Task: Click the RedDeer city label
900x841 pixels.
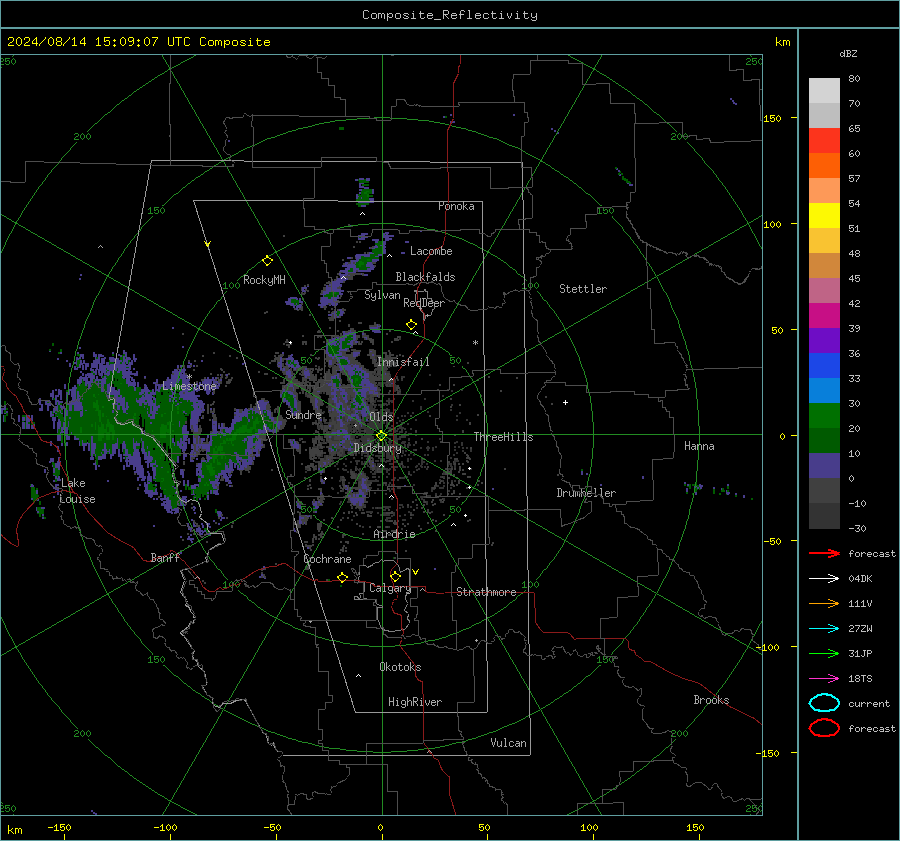Action: point(424,303)
